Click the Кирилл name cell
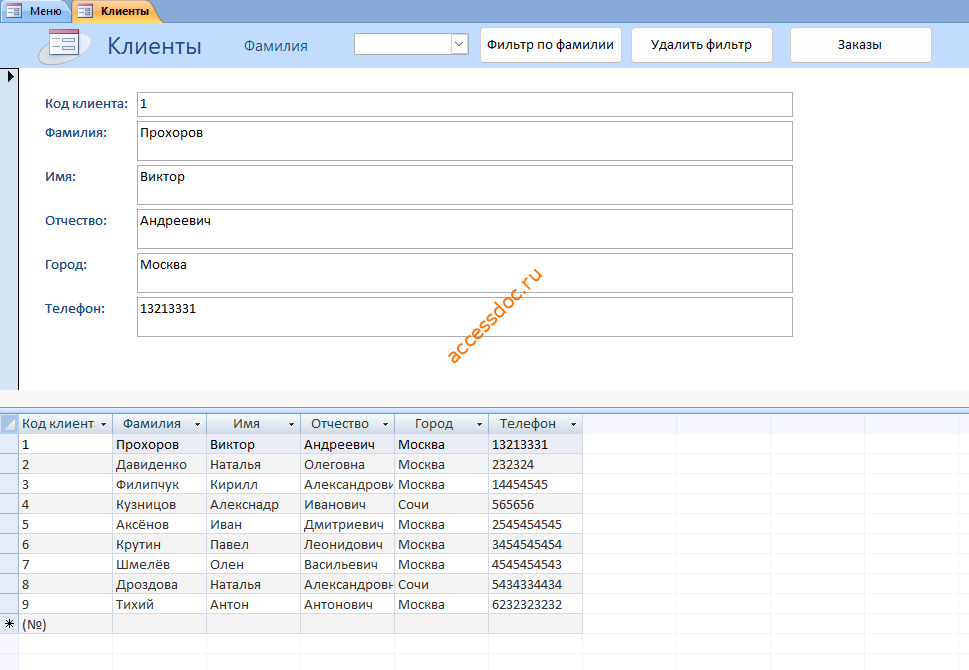The image size is (969, 670). pos(253,484)
